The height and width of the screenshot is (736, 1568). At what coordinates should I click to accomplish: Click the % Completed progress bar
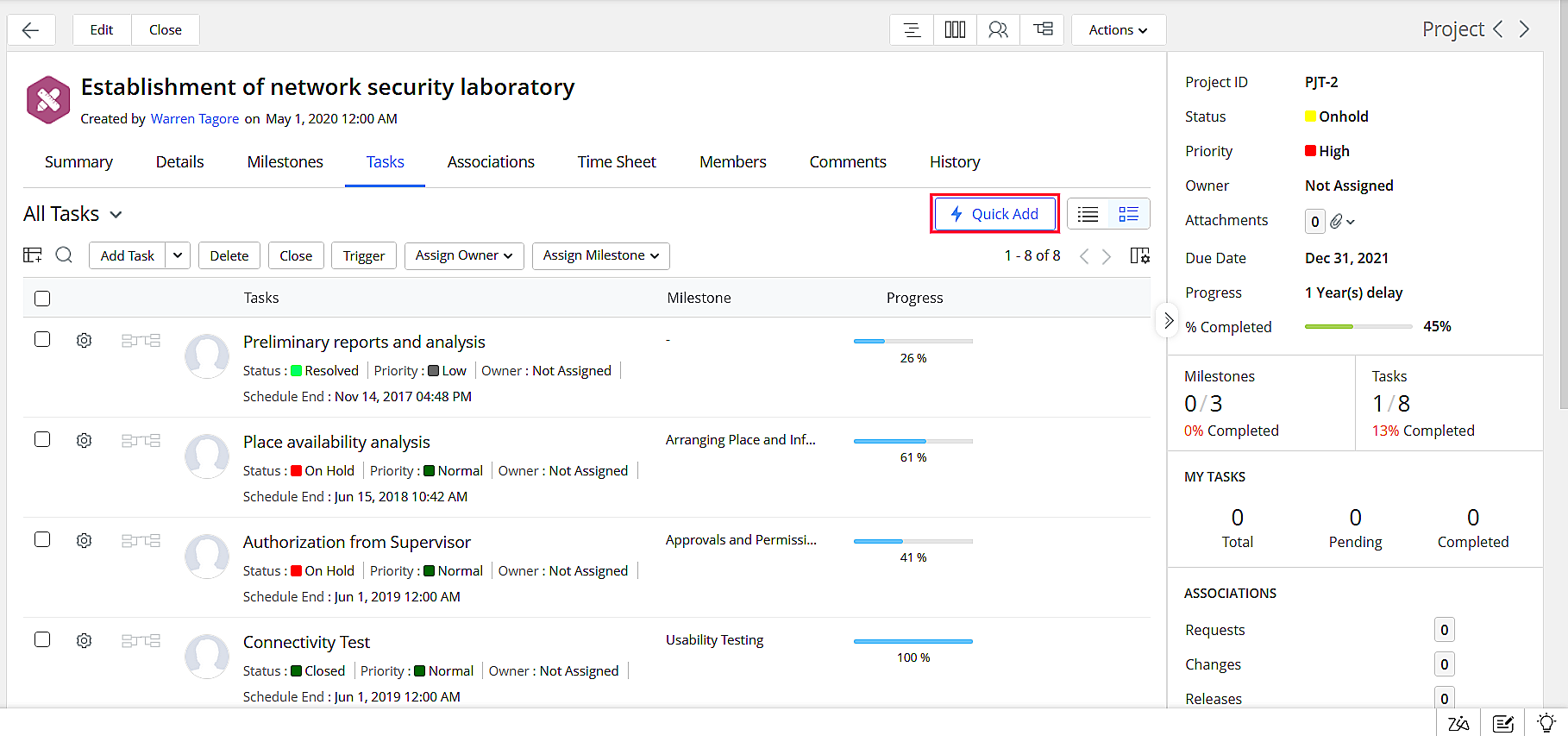coord(1358,327)
